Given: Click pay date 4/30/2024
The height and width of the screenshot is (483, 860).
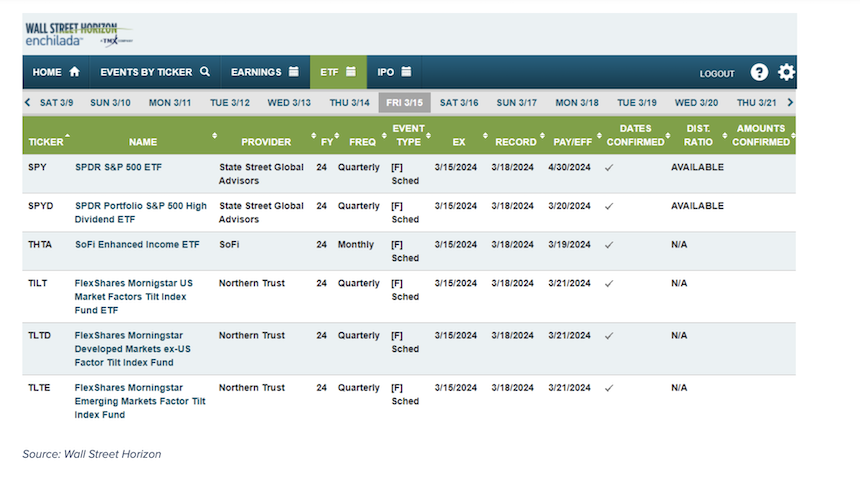Looking at the screenshot, I should 569,167.
